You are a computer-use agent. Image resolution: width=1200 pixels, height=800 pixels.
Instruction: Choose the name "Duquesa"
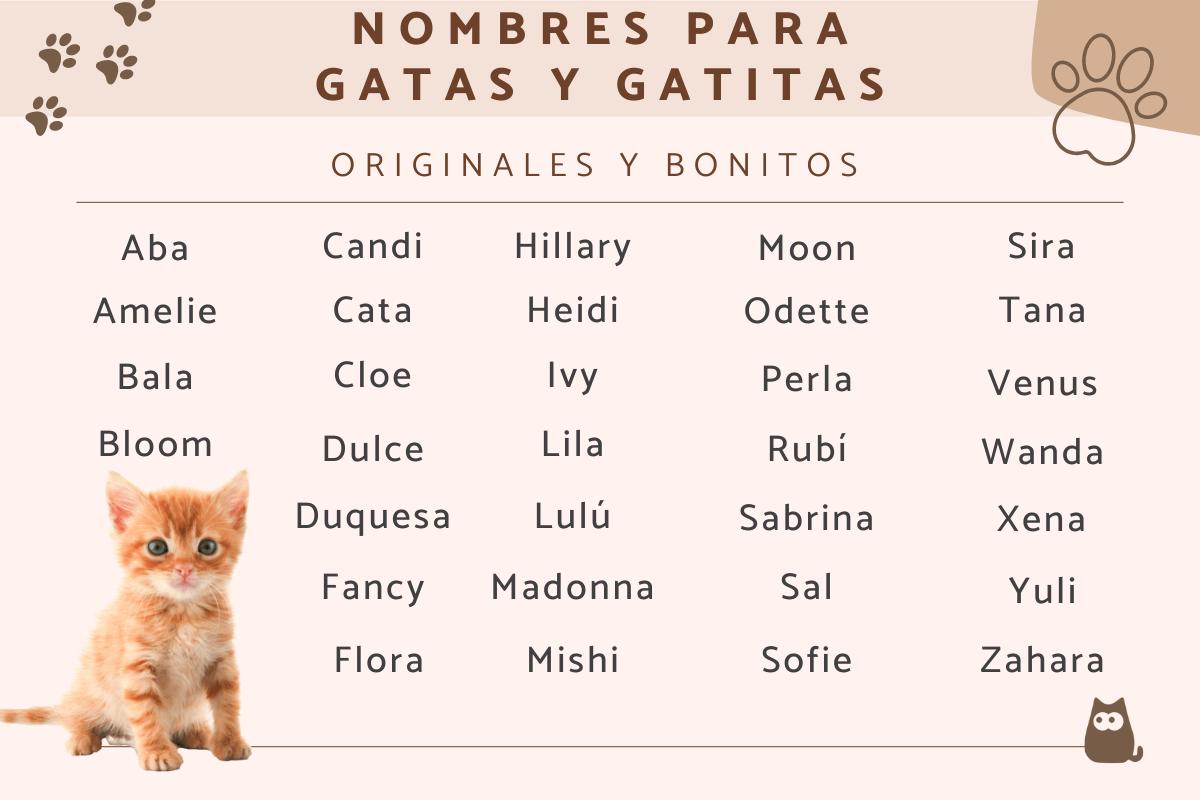pyautogui.click(x=373, y=517)
